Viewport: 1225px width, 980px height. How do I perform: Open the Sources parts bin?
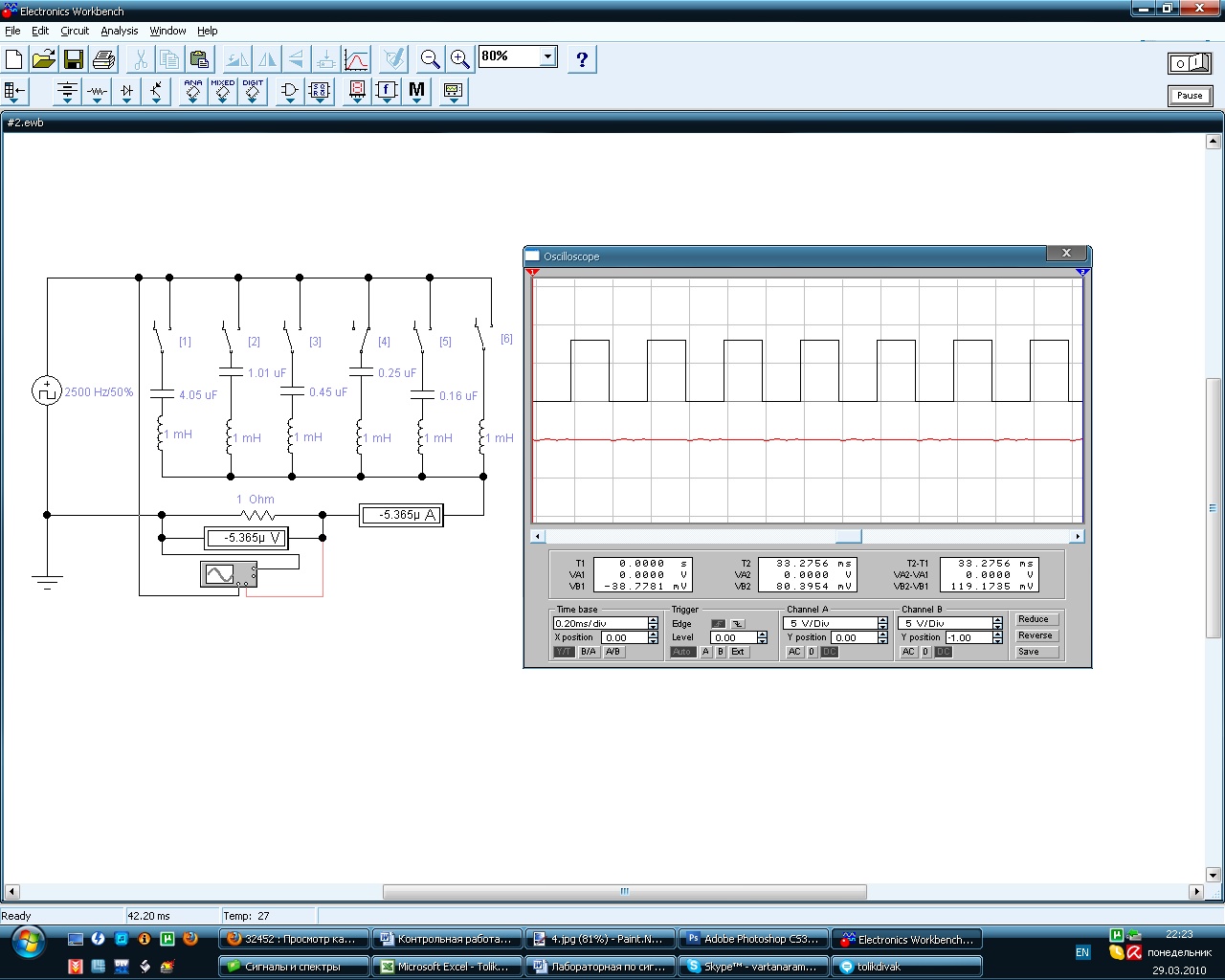67,92
